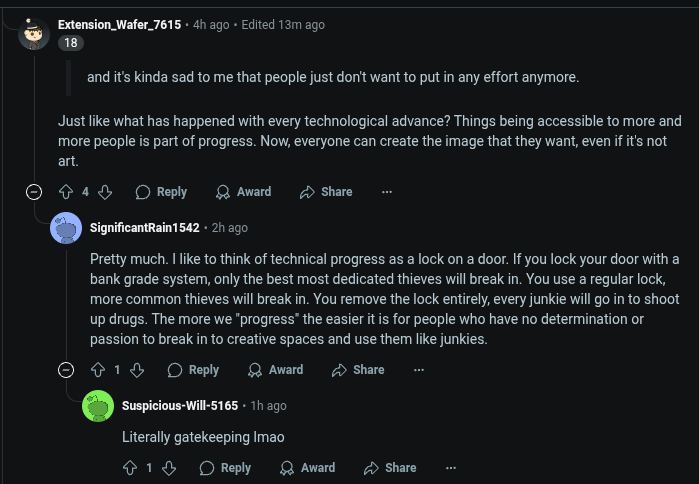699x484 pixels.
Task: Reply to Suspicious-Will-5165's comment
Action: coord(225,468)
